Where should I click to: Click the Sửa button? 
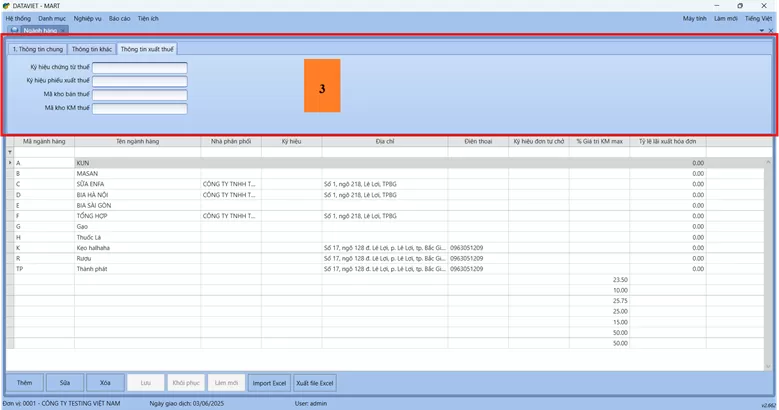pyautogui.click(x=65, y=383)
